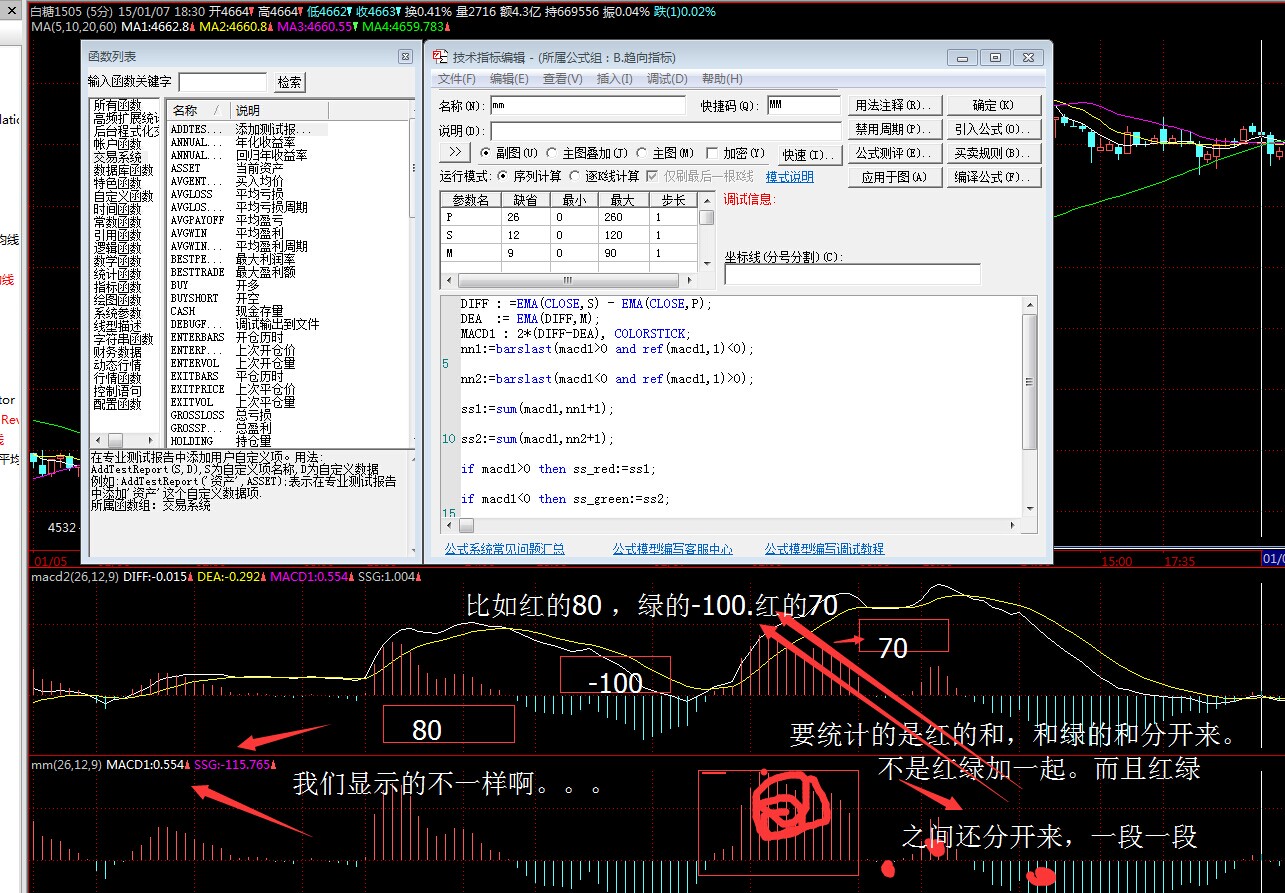This screenshot has height=893, width=1285.
Task: Click function category list horizontal scrollbar thumb
Action: [116, 441]
